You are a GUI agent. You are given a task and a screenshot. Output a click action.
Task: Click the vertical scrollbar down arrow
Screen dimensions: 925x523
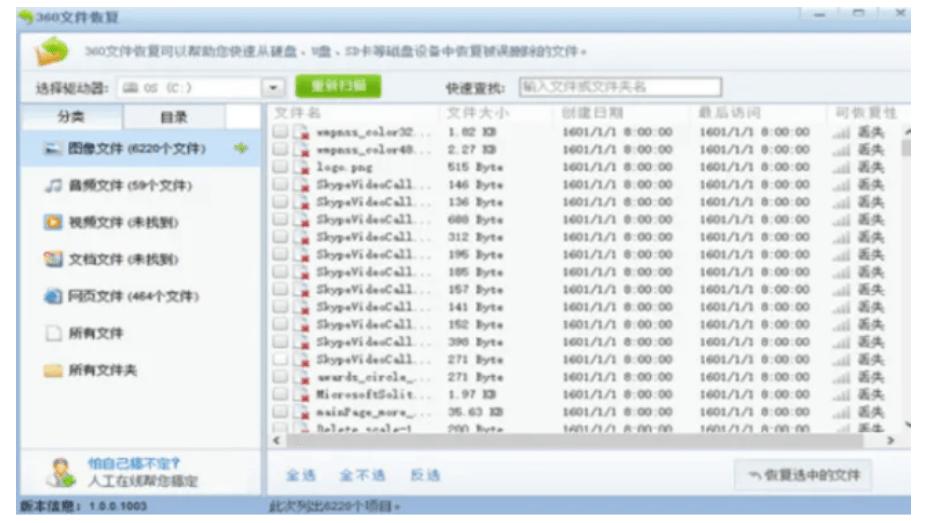click(906, 424)
